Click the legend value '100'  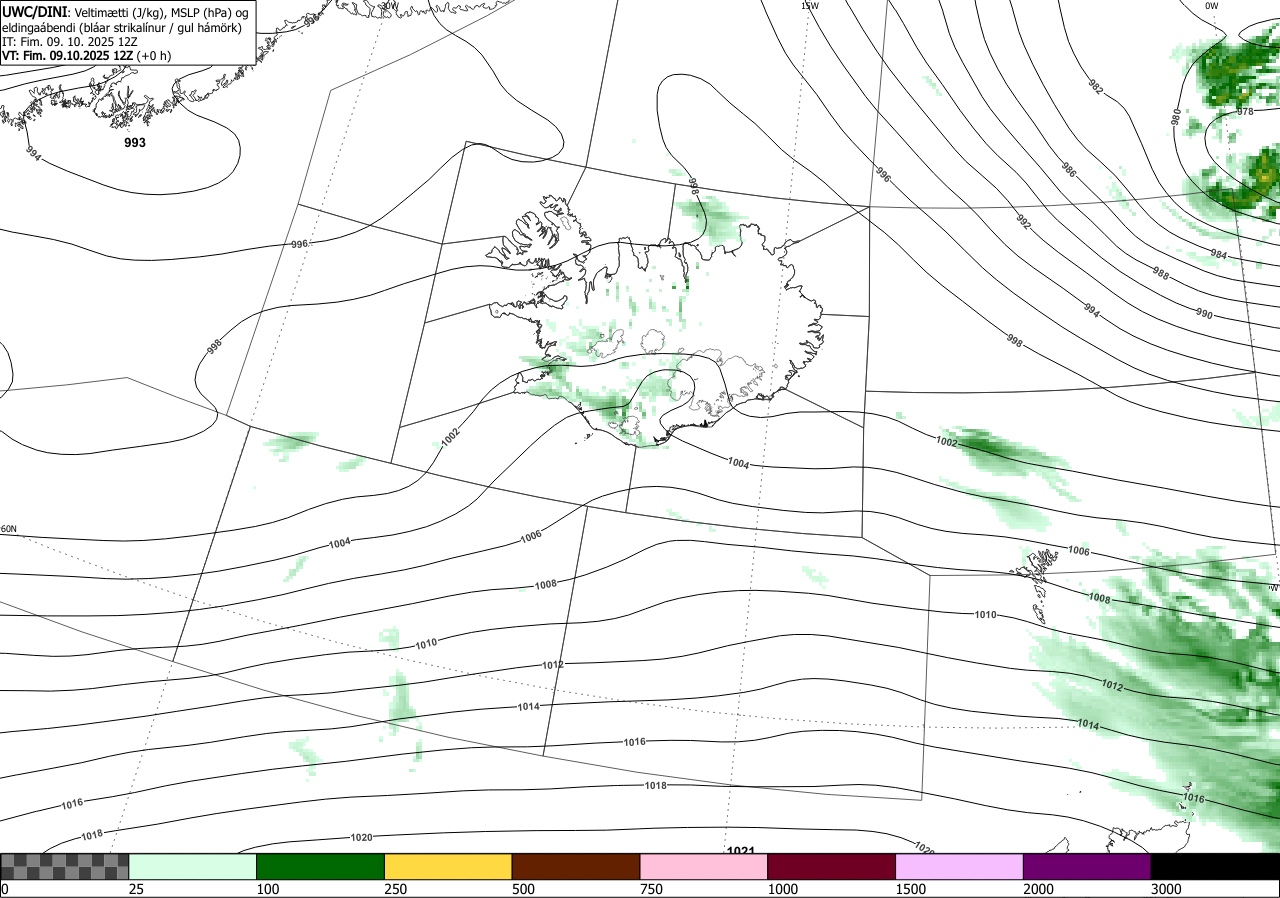[x=267, y=889]
